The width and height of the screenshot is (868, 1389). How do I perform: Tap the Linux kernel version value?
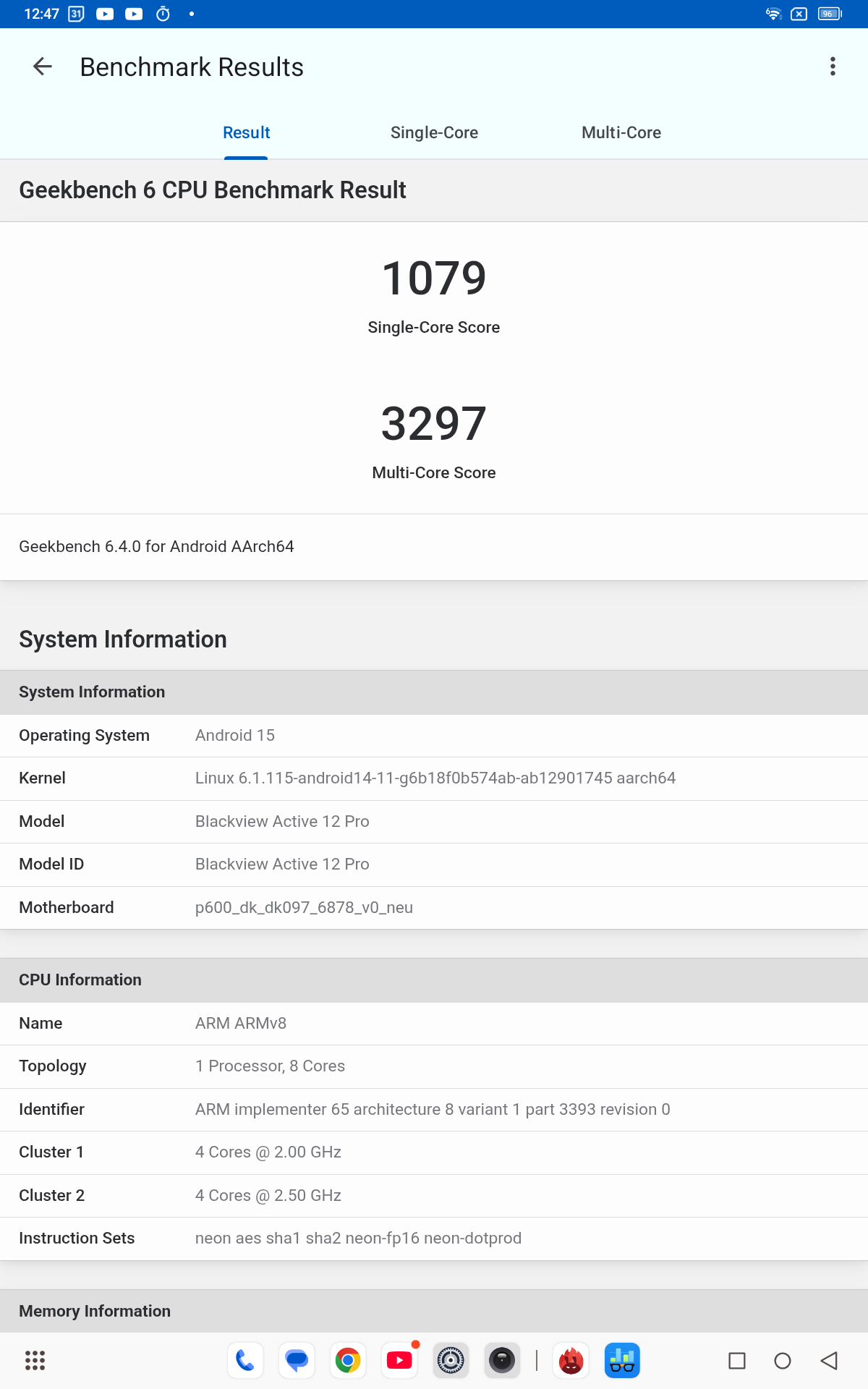click(x=435, y=778)
